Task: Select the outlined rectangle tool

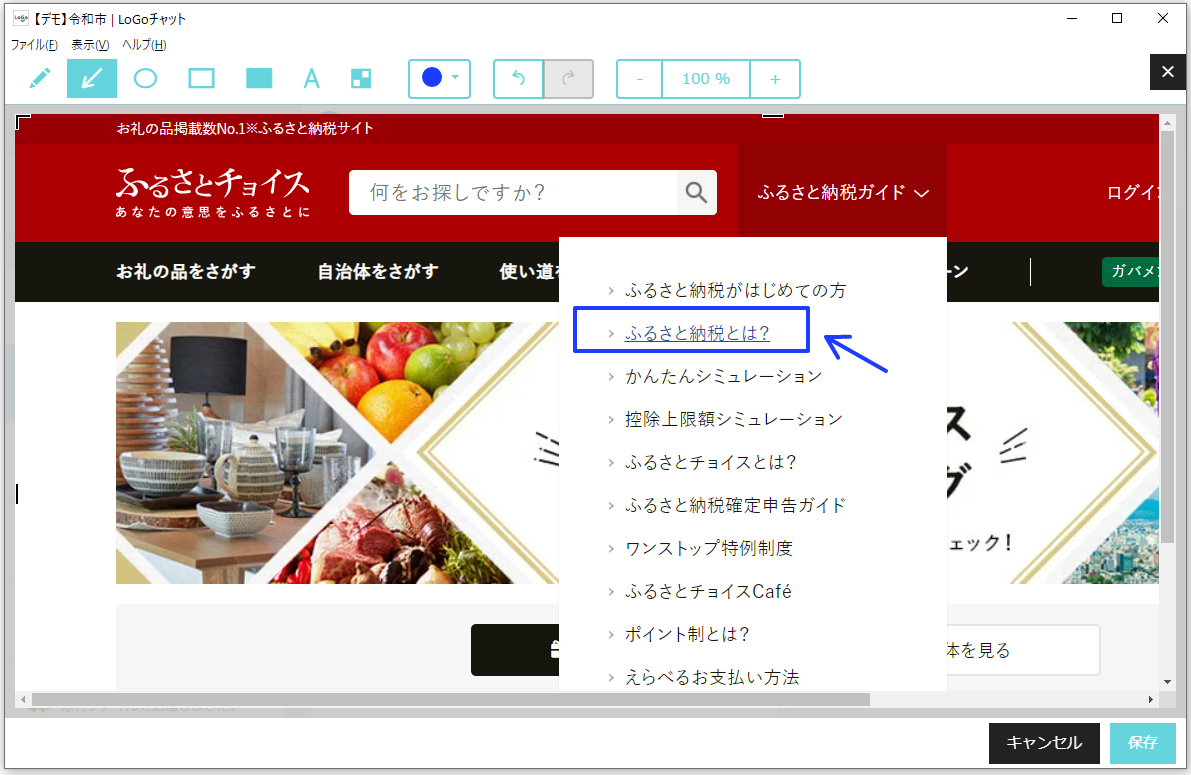Action: tap(201, 78)
